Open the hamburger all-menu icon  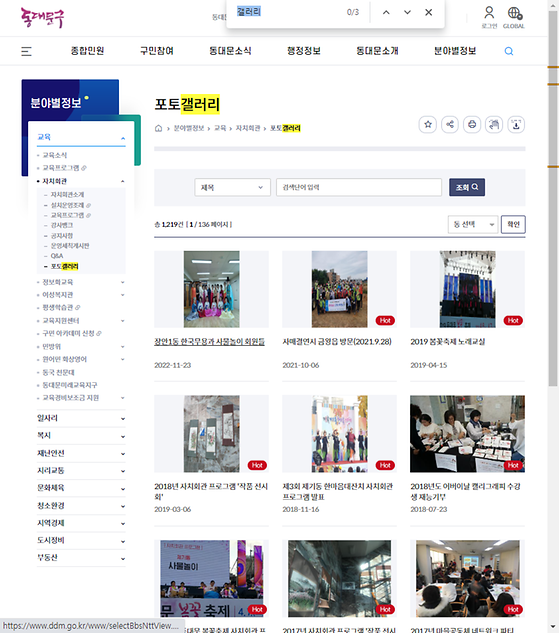(x=26, y=51)
